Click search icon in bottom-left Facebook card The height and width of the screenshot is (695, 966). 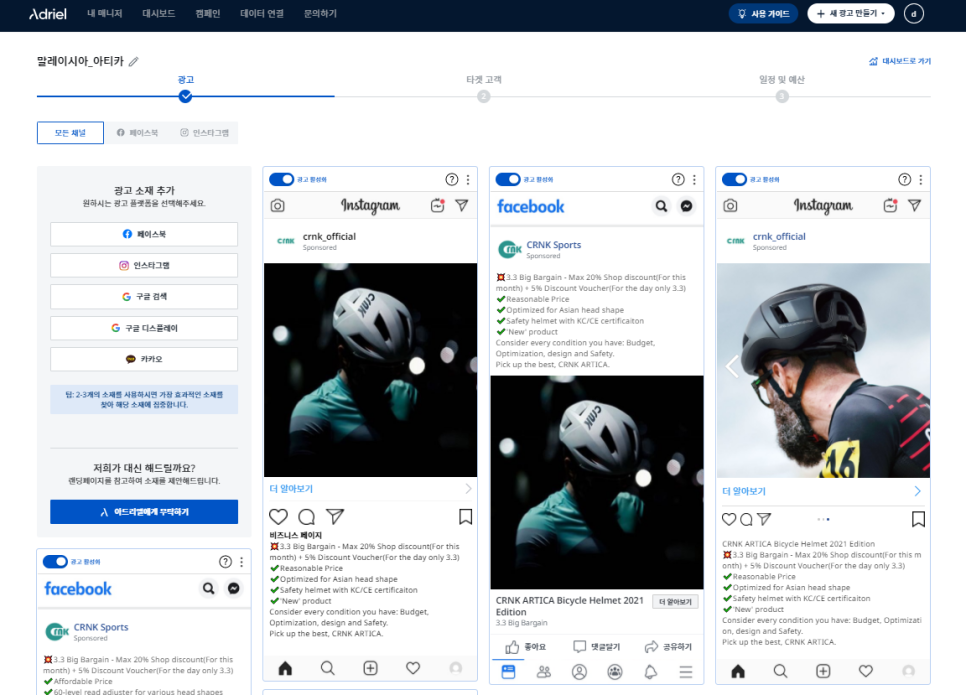coord(209,588)
